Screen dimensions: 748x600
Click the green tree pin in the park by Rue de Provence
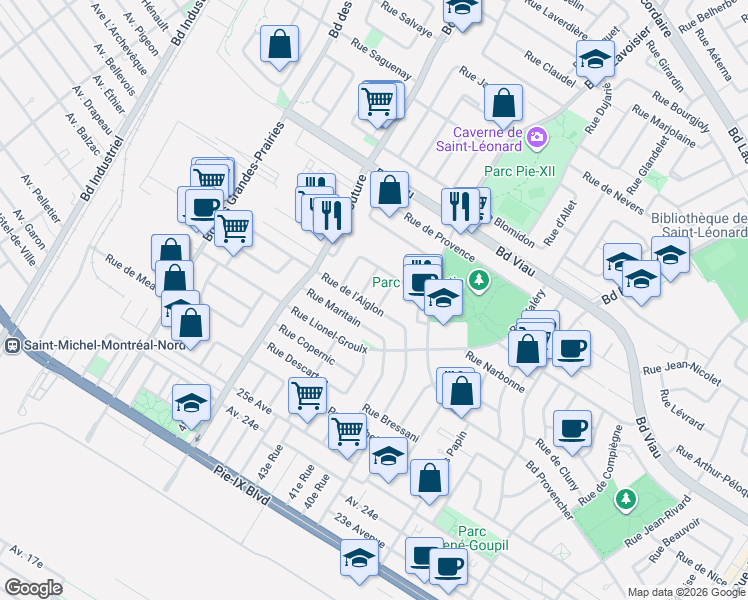click(478, 280)
